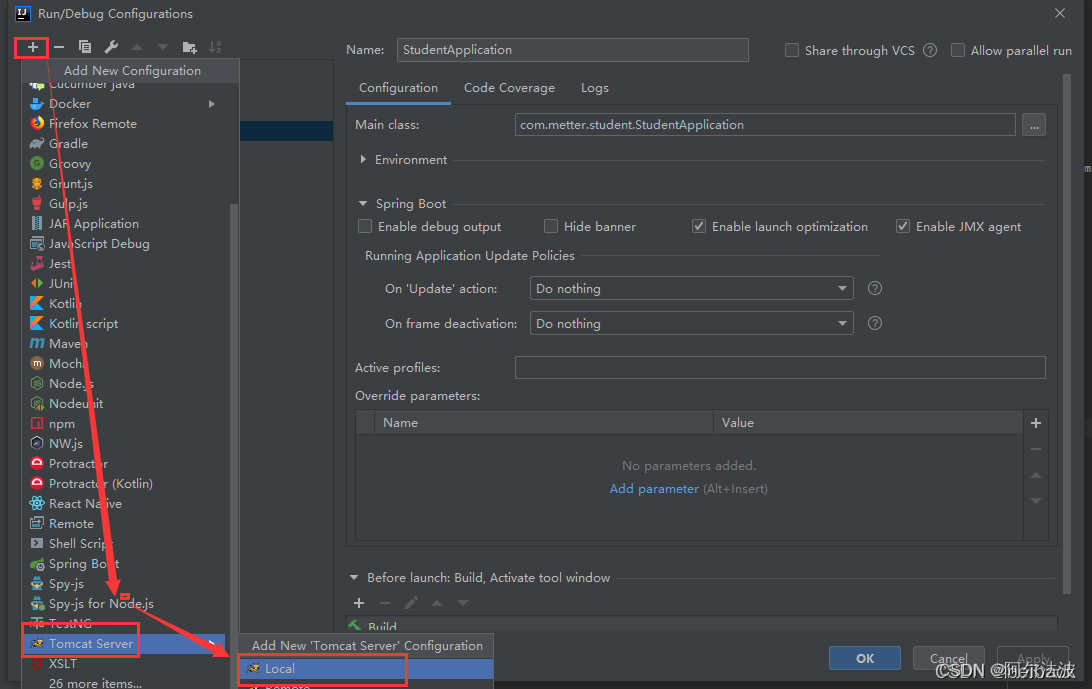This screenshot has width=1092, height=689.
Task: Click the right panel vertical scrollbar
Action: (1066, 334)
